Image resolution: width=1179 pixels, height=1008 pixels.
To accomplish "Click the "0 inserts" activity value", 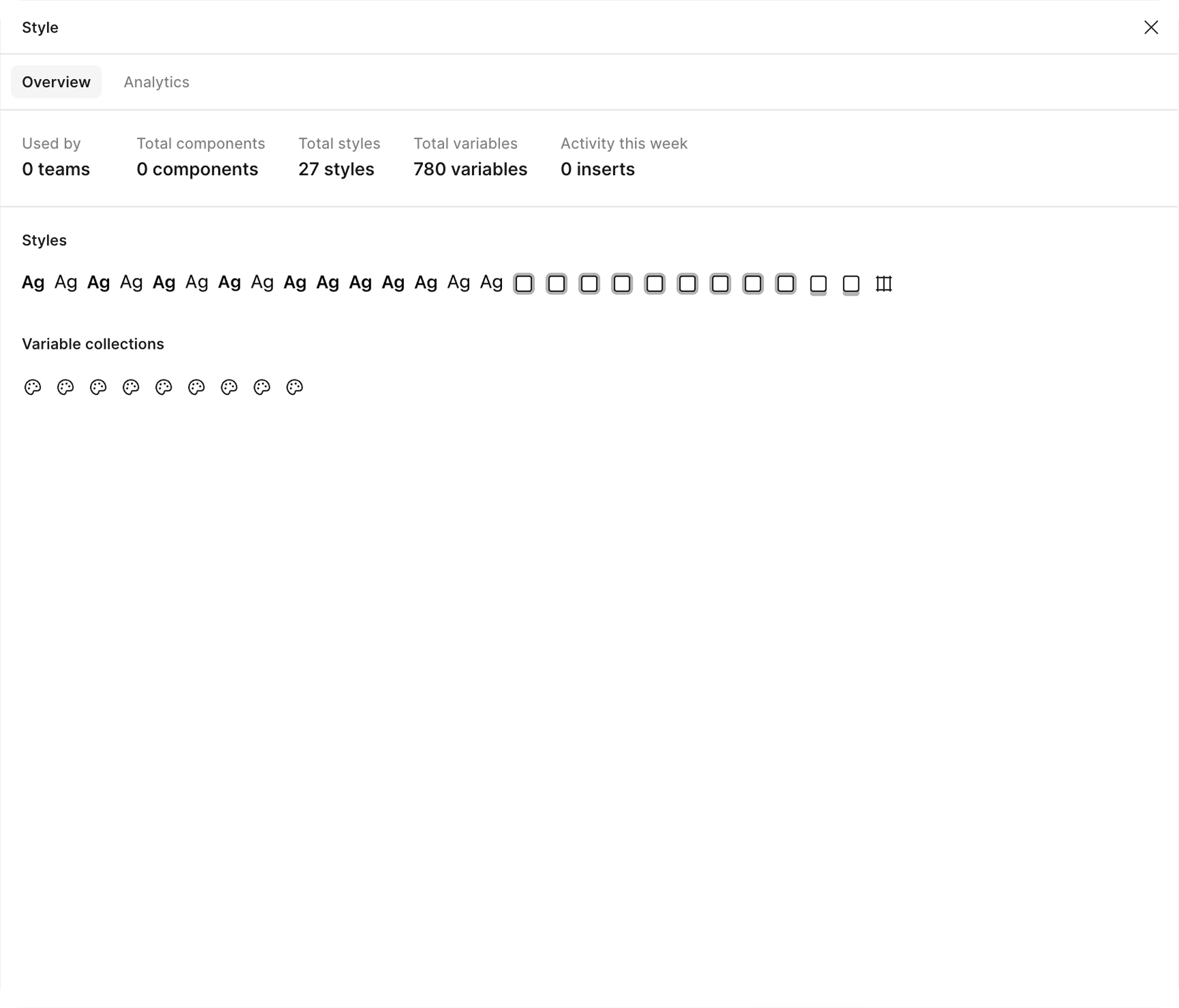I will (597, 169).
